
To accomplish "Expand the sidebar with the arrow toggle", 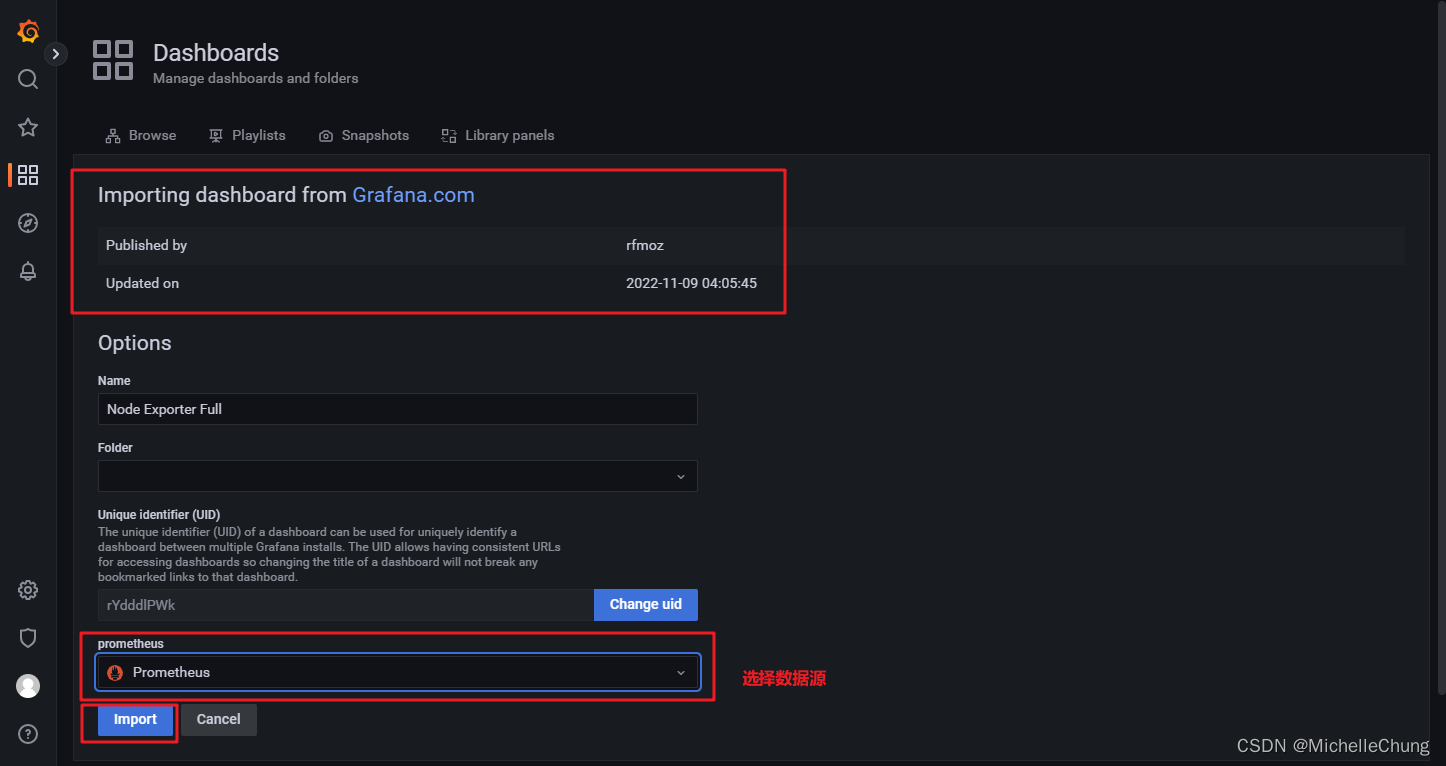I will coord(56,54).
